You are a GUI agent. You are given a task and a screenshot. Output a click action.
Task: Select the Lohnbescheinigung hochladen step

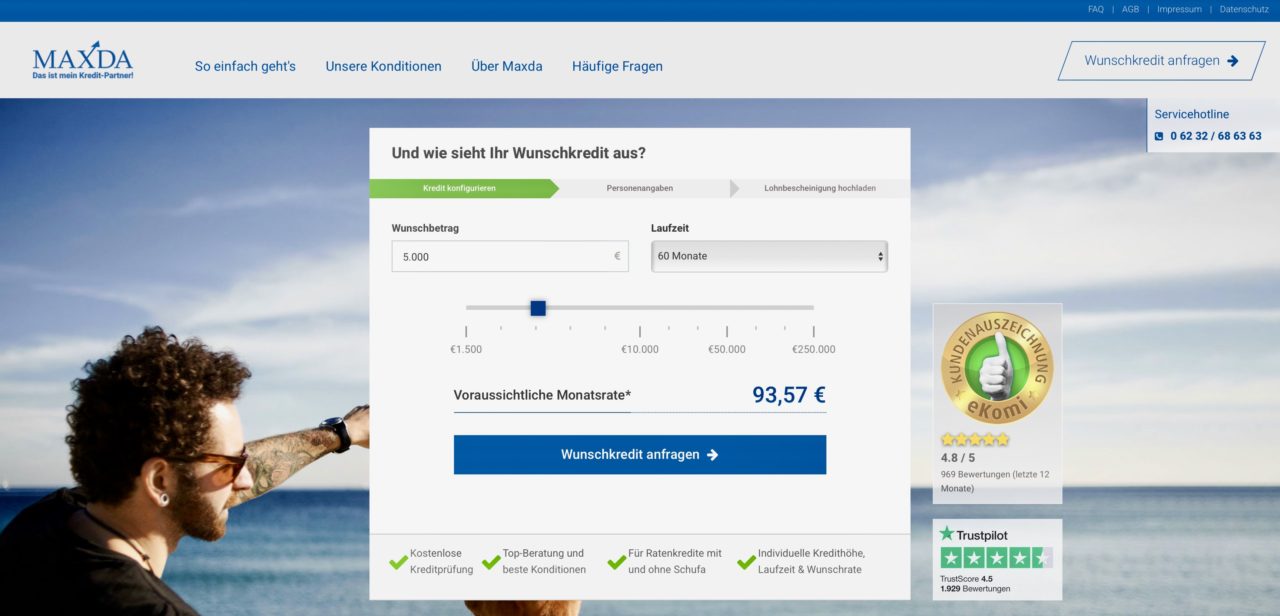tap(820, 188)
